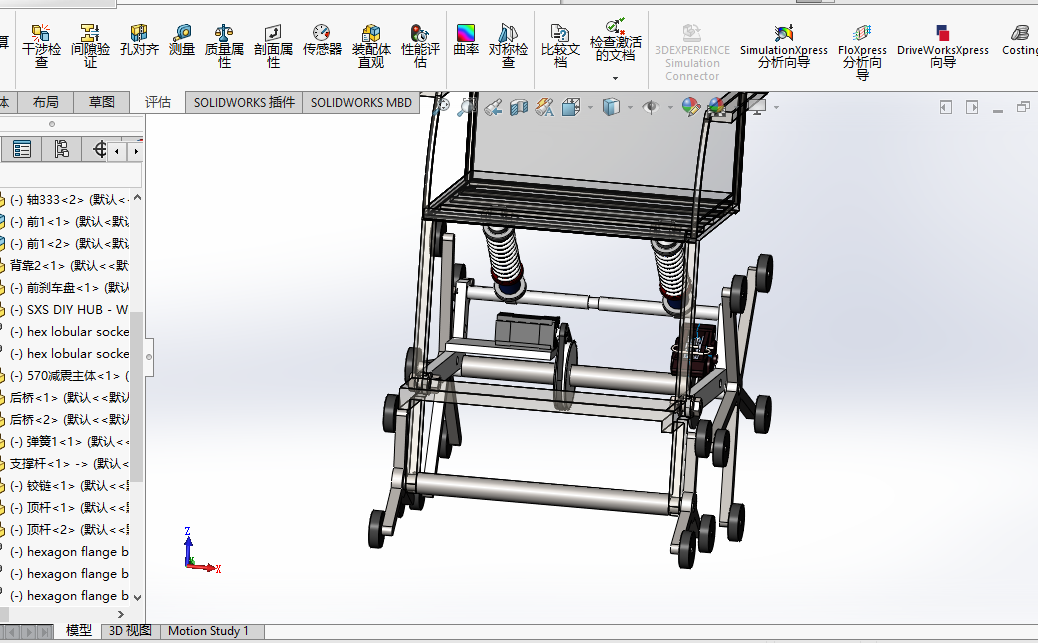
Task: Activate the 测量 measure tool
Action: pyautogui.click(x=181, y=40)
